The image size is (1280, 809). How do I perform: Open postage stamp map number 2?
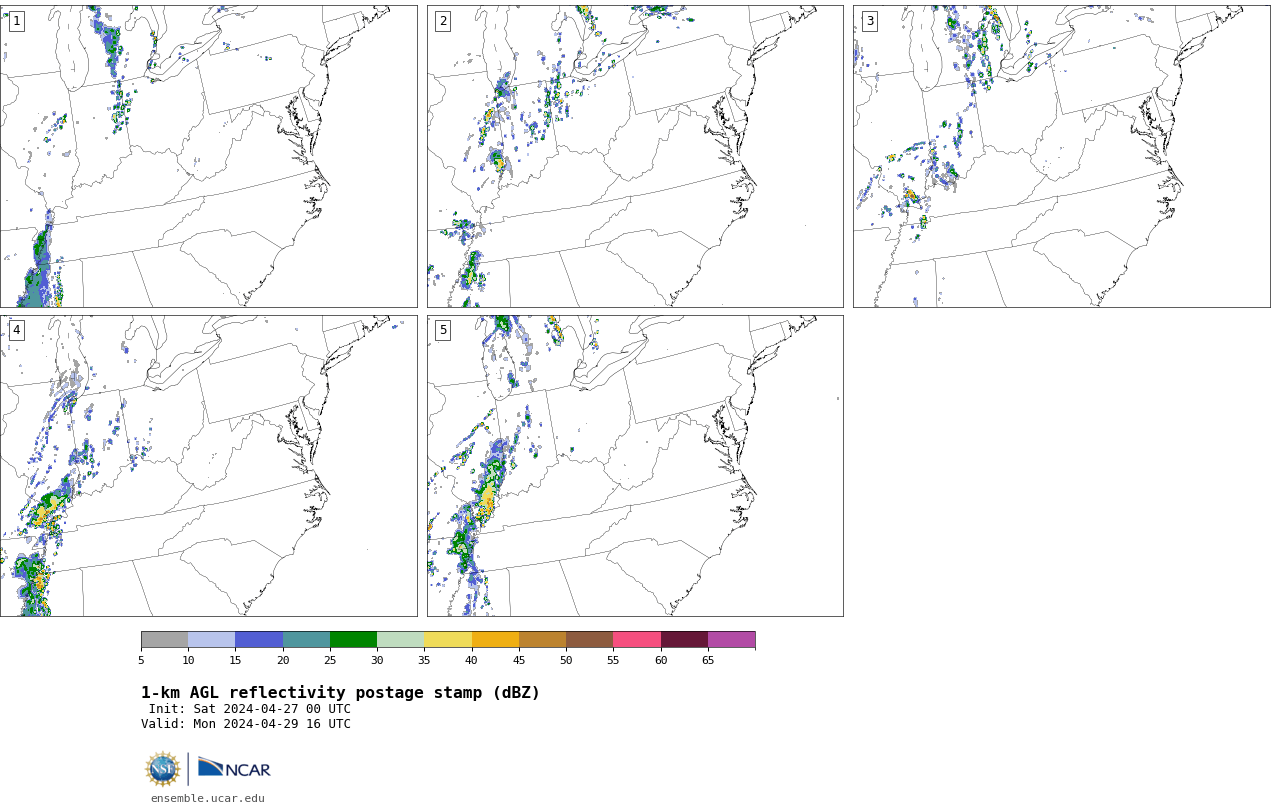635,156
